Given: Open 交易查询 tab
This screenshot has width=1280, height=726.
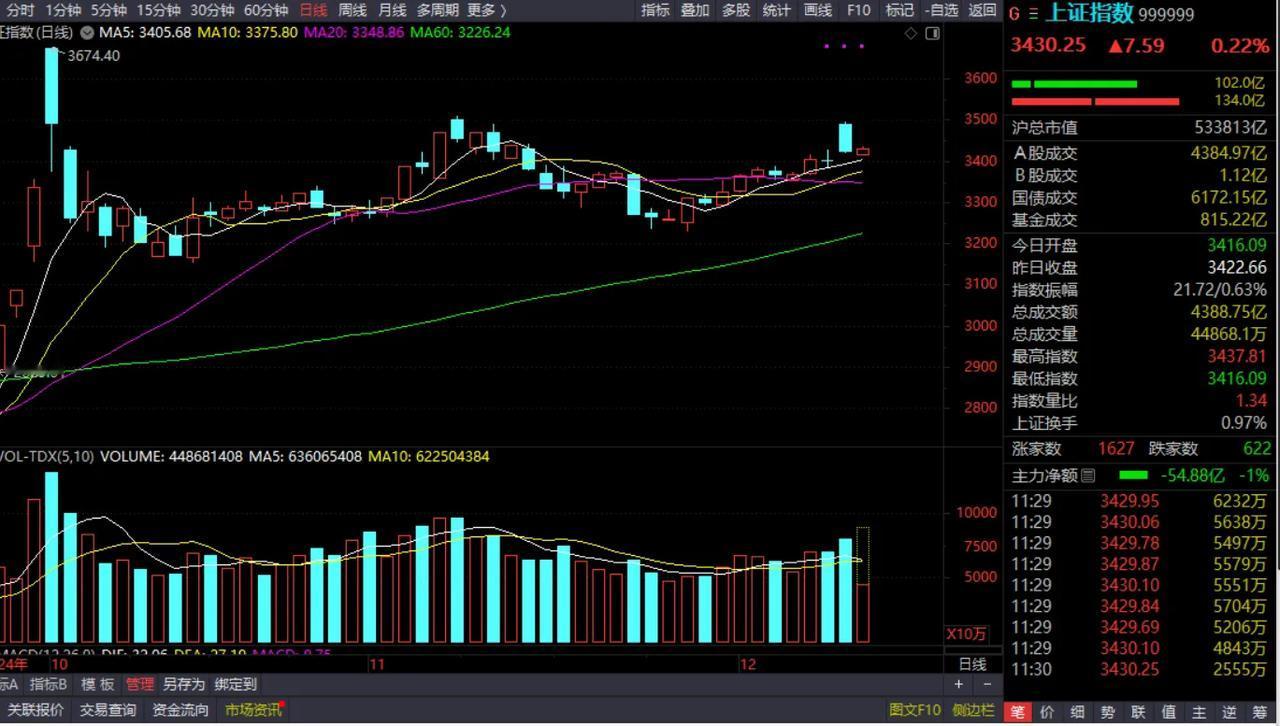Looking at the screenshot, I should tap(107, 710).
